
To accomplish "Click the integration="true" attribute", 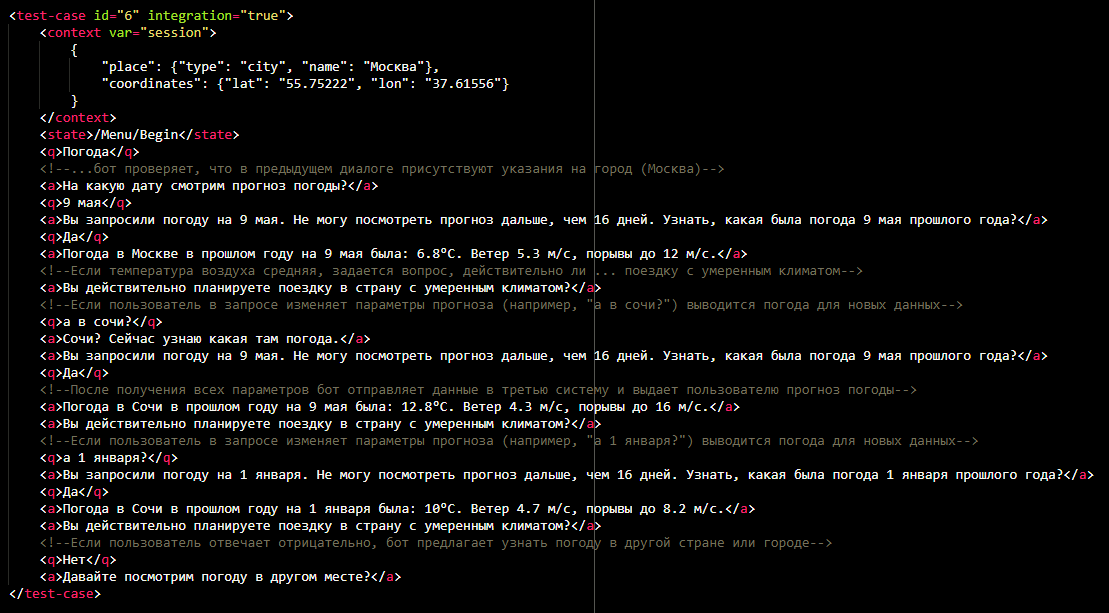I will pyautogui.click(x=216, y=16).
